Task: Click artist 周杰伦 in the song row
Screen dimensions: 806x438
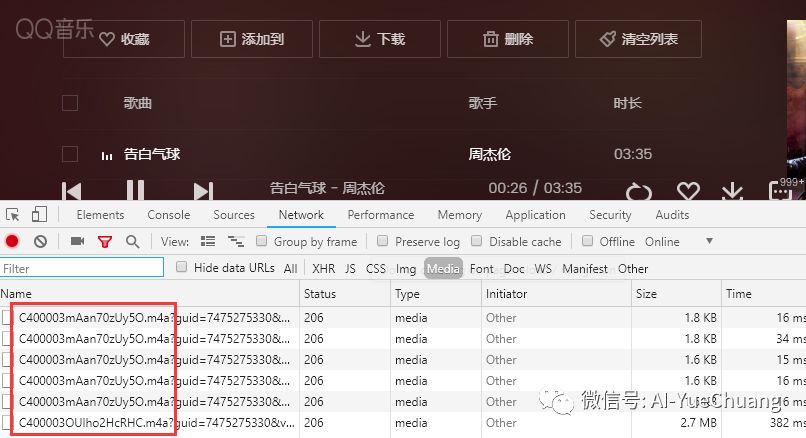Action: pyautogui.click(x=489, y=154)
